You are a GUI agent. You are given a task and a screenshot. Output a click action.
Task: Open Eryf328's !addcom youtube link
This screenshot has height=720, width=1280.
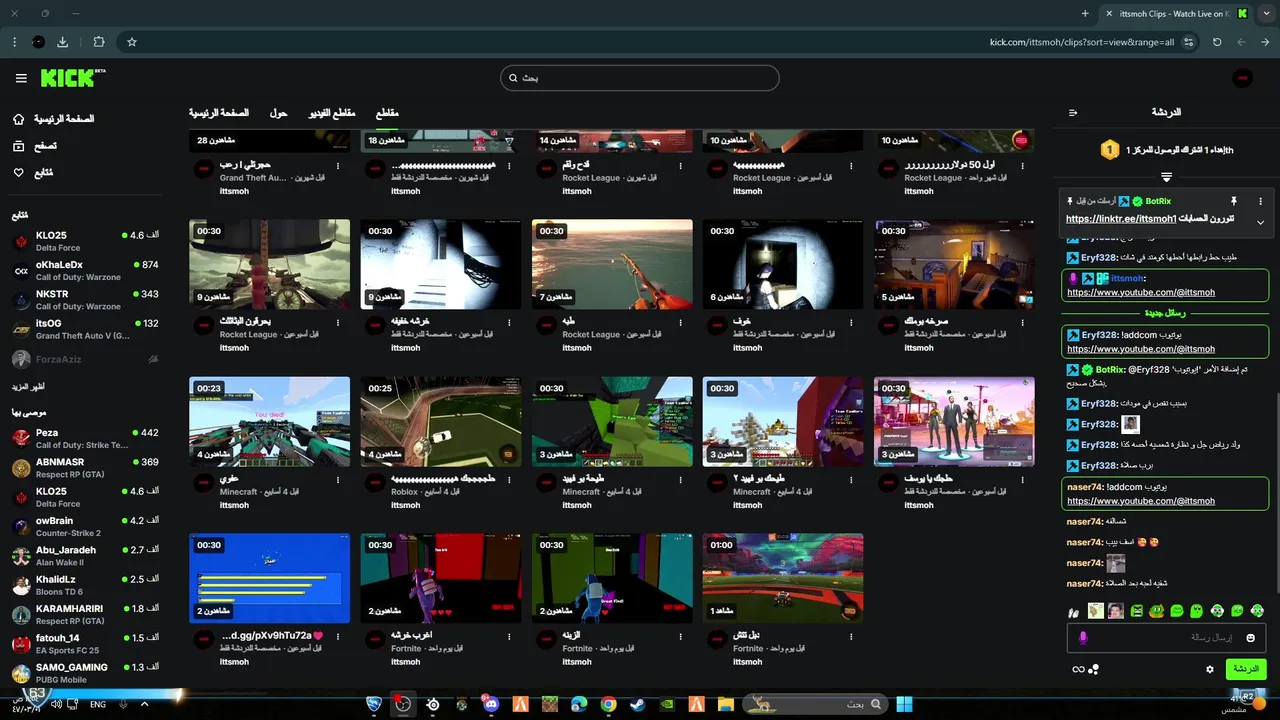1141,349
